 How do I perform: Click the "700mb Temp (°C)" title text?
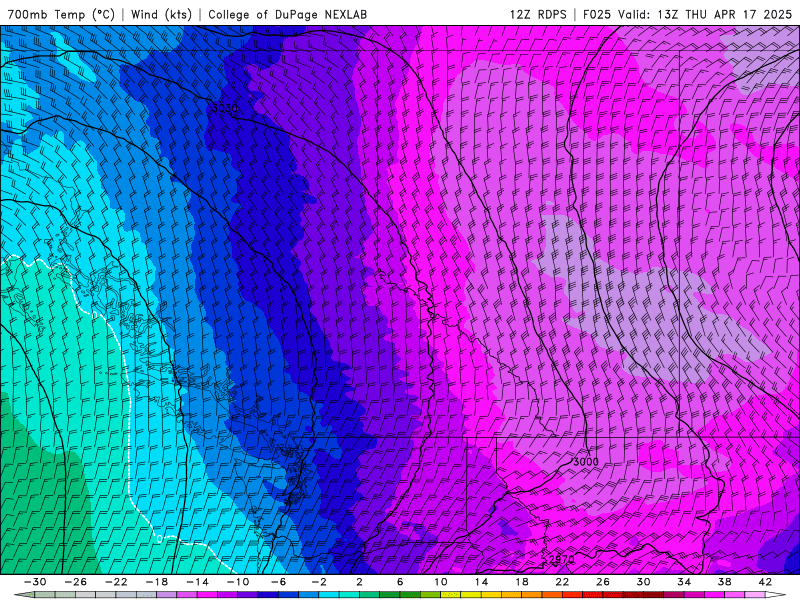coord(61,14)
